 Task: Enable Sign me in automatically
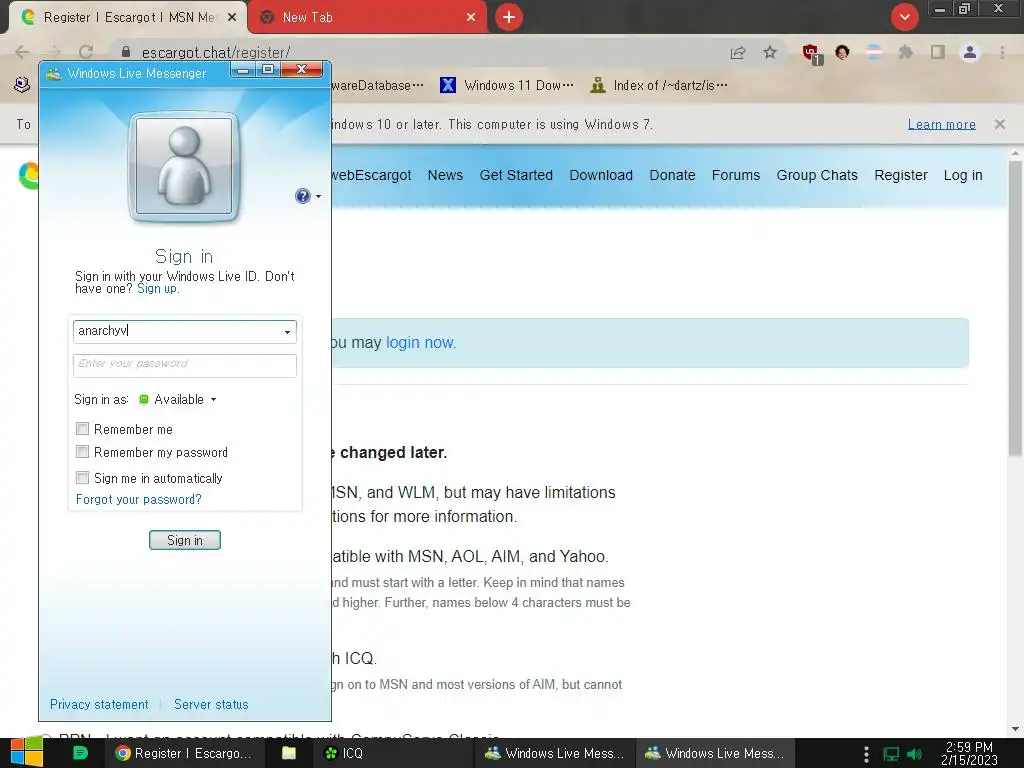82,478
